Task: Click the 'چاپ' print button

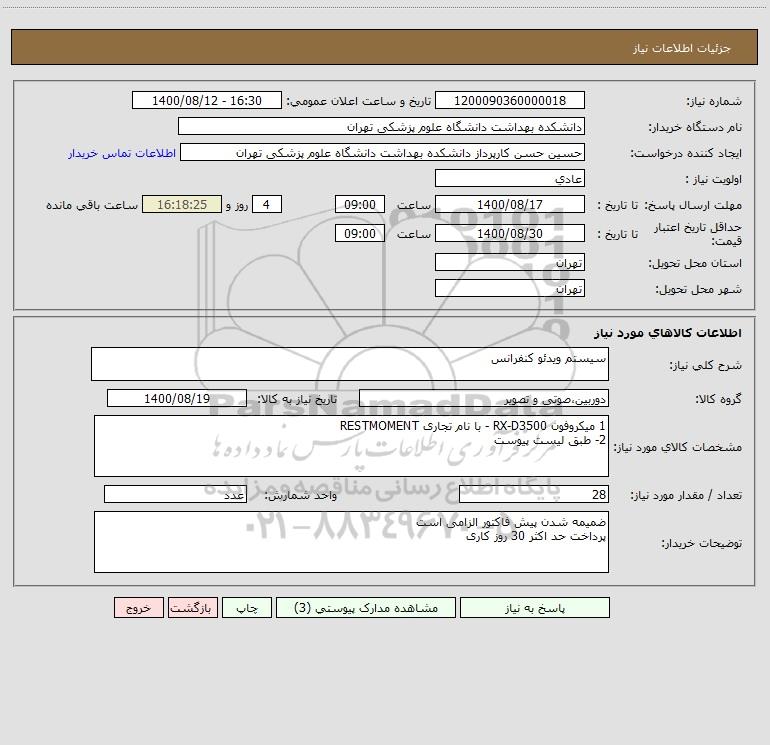Action: click(247, 607)
